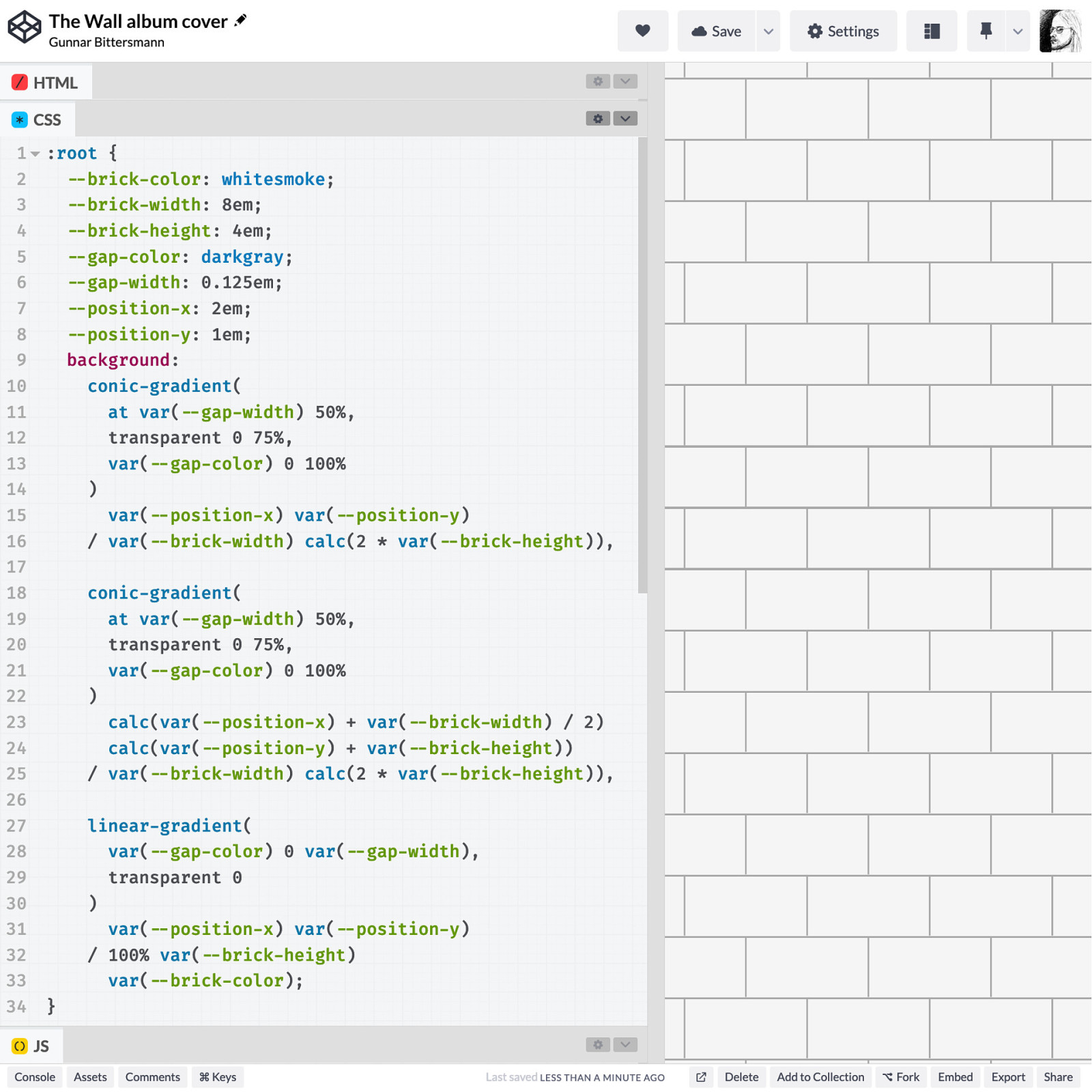Click the JS parentheses logo icon
This screenshot has height=1092, width=1092.
19,1046
